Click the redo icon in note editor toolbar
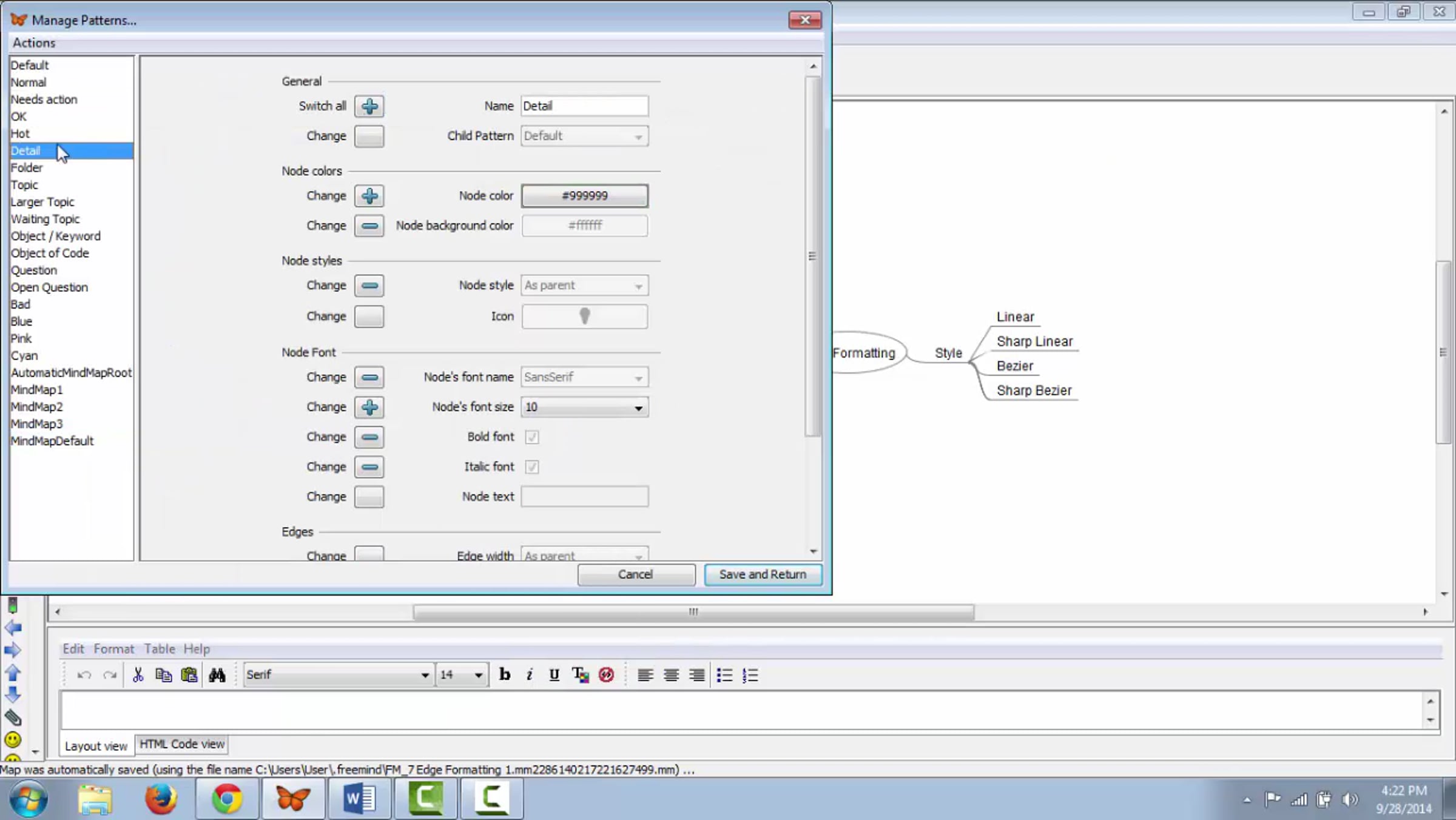This screenshot has height=820, width=1456. coord(110,675)
